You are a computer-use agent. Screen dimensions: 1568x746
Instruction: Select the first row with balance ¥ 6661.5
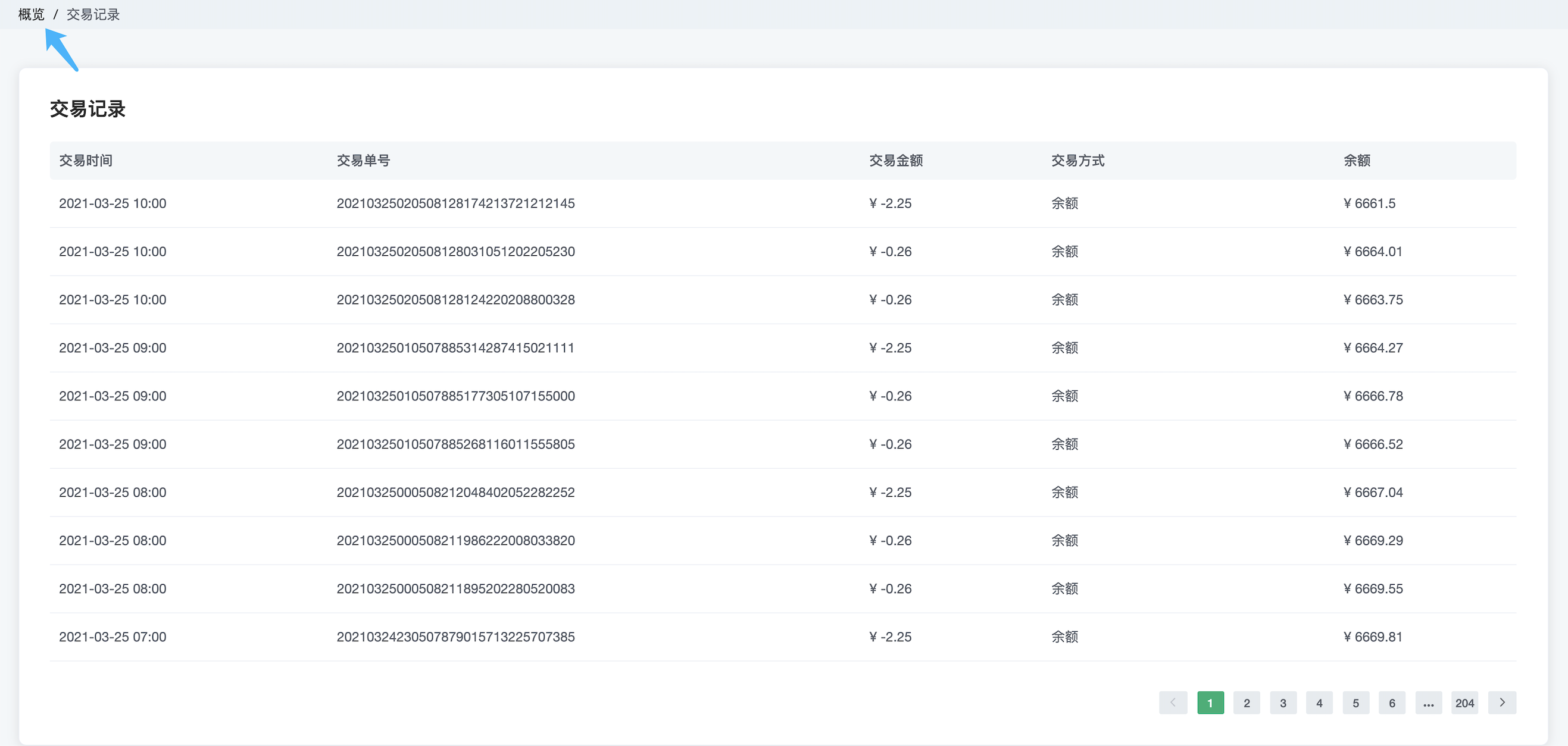coord(783,203)
